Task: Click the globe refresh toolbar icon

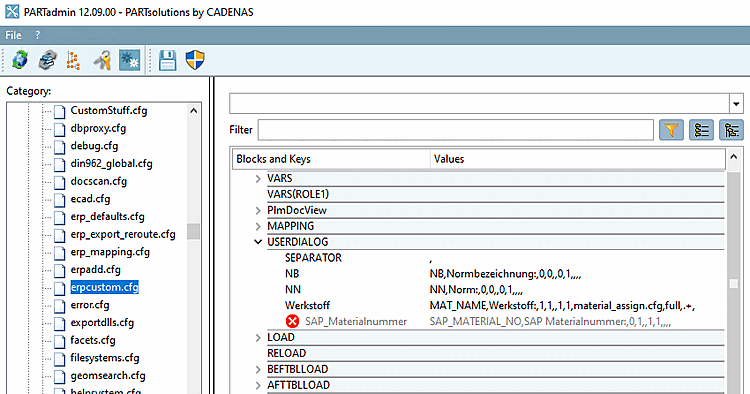Action: point(20,61)
